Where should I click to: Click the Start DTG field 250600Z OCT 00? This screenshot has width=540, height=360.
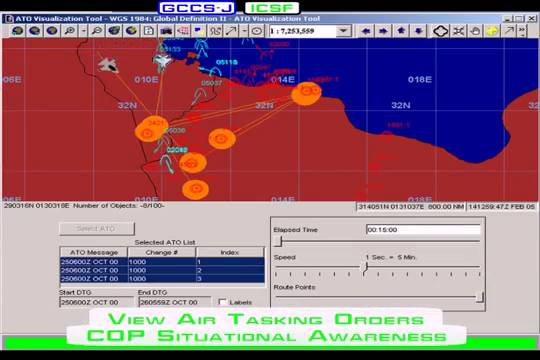96,302
